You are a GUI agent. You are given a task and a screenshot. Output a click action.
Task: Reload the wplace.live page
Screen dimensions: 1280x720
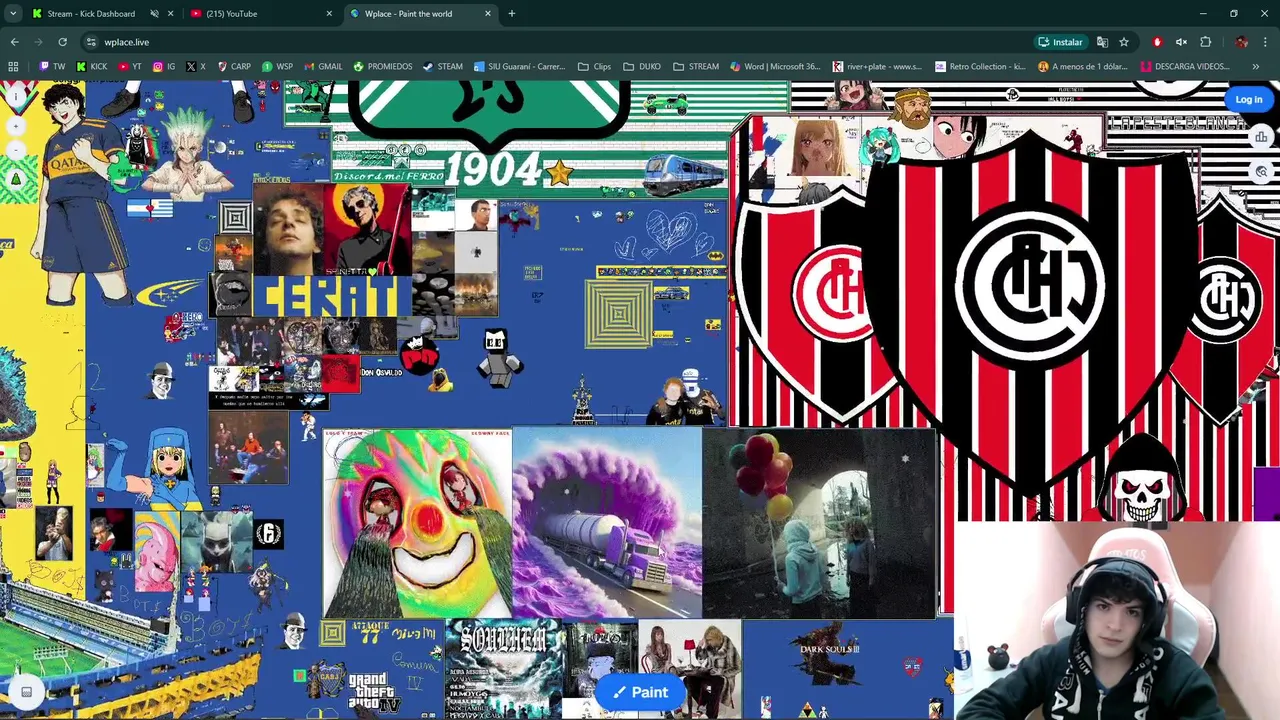coord(62,42)
